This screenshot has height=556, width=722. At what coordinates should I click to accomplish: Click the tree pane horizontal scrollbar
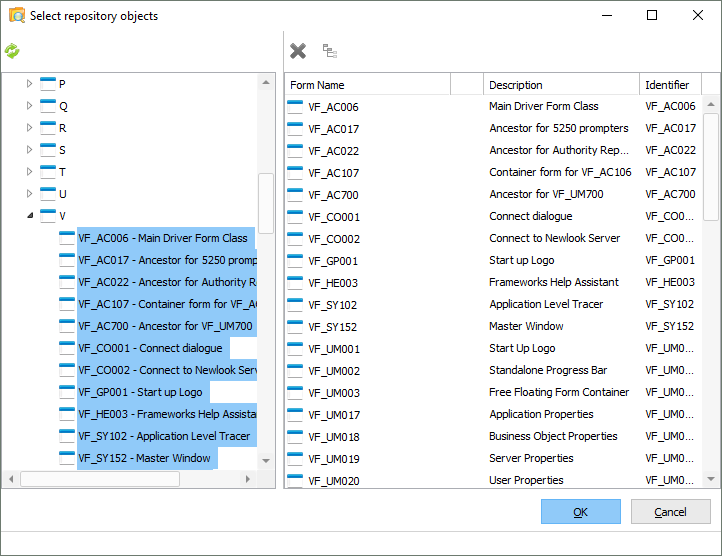pos(100,479)
